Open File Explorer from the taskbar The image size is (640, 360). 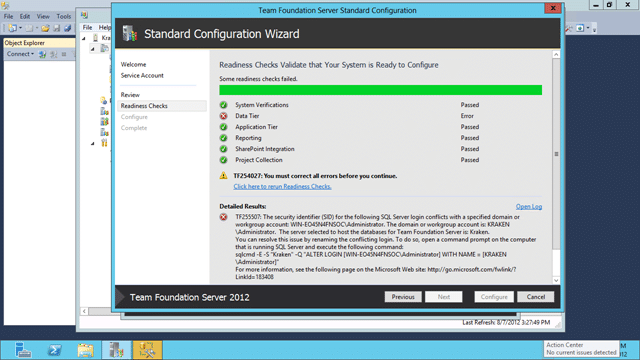click(85, 350)
